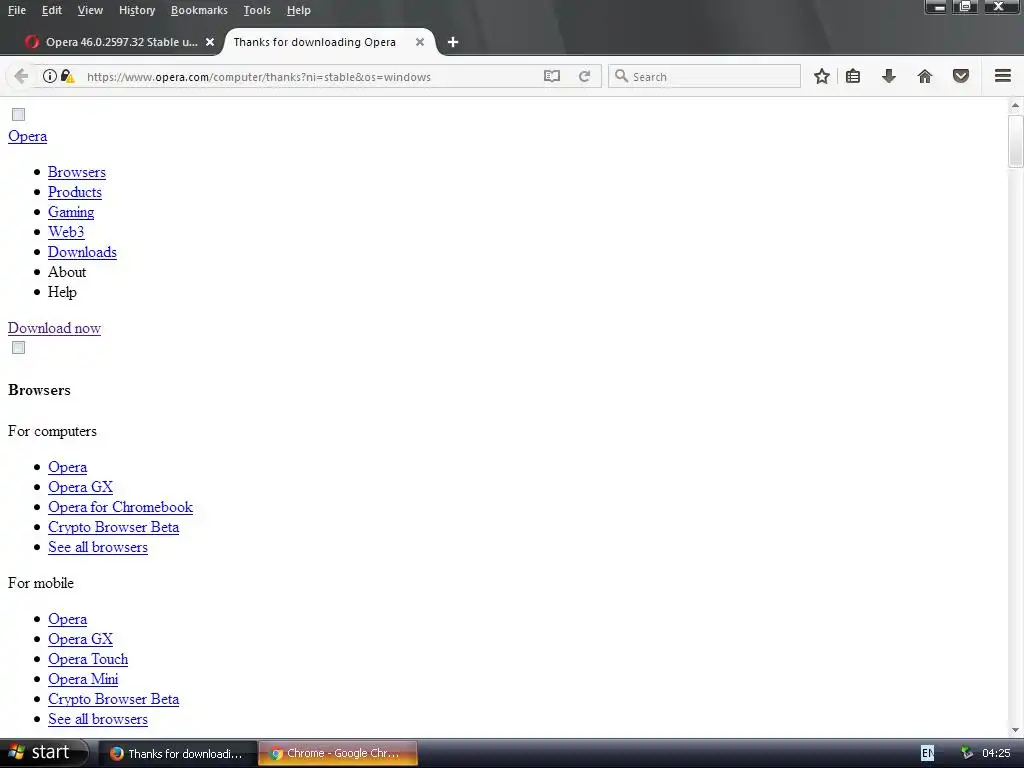Close the Thanks for downloading Opera tab
Image resolution: width=1024 pixels, height=768 pixels.
coord(420,42)
